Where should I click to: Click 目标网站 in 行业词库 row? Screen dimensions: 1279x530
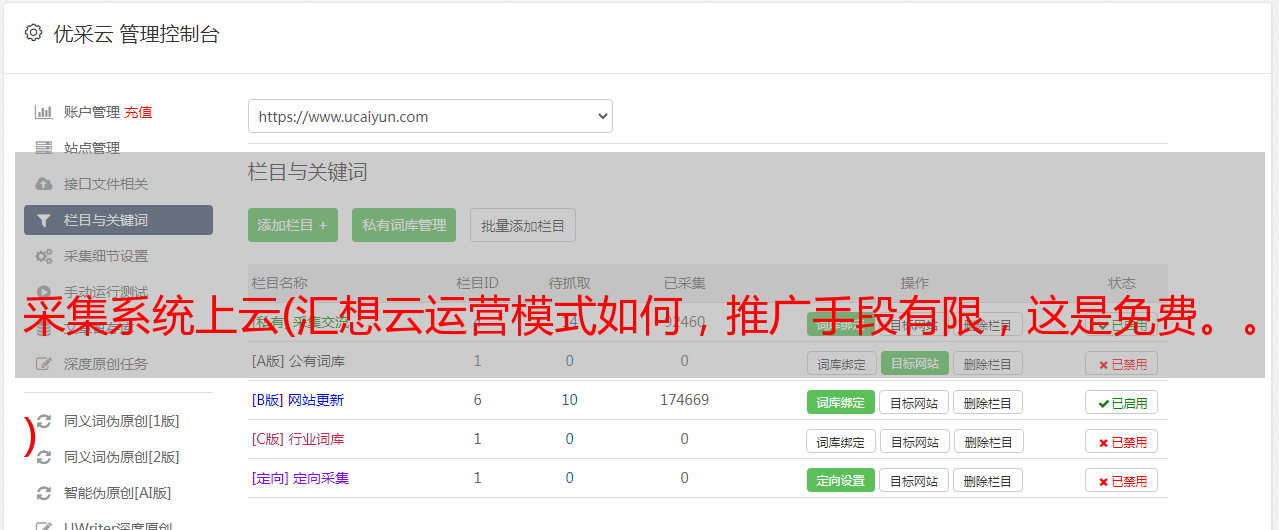coord(914,441)
